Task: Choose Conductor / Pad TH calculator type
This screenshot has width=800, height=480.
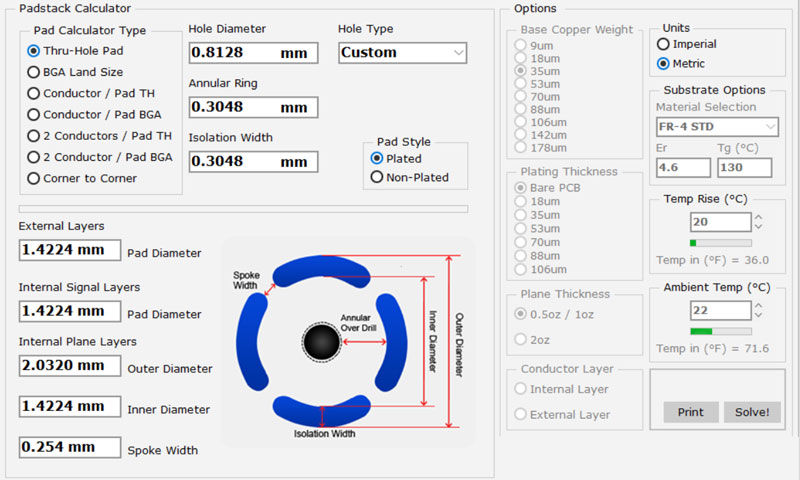Action: point(34,93)
